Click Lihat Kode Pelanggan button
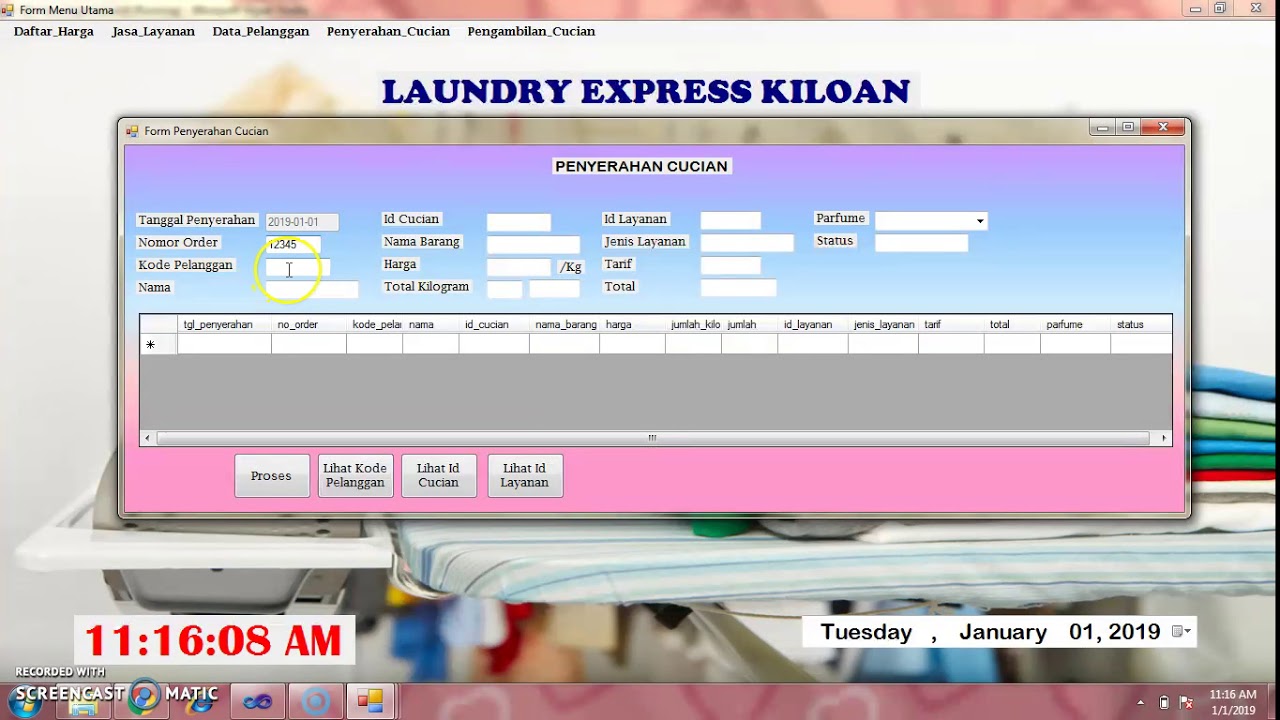This screenshot has width=1280, height=720. 355,476
